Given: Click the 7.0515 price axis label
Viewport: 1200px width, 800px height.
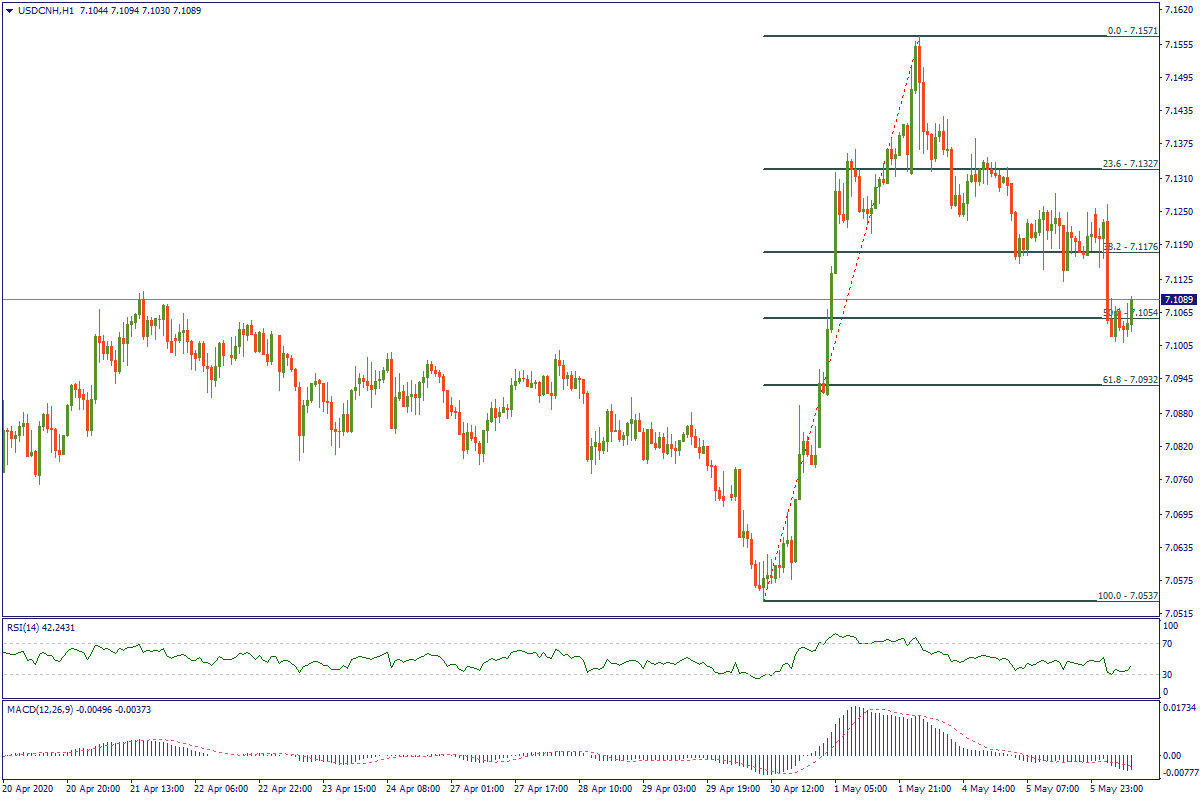Looking at the screenshot, I should (1178, 613).
